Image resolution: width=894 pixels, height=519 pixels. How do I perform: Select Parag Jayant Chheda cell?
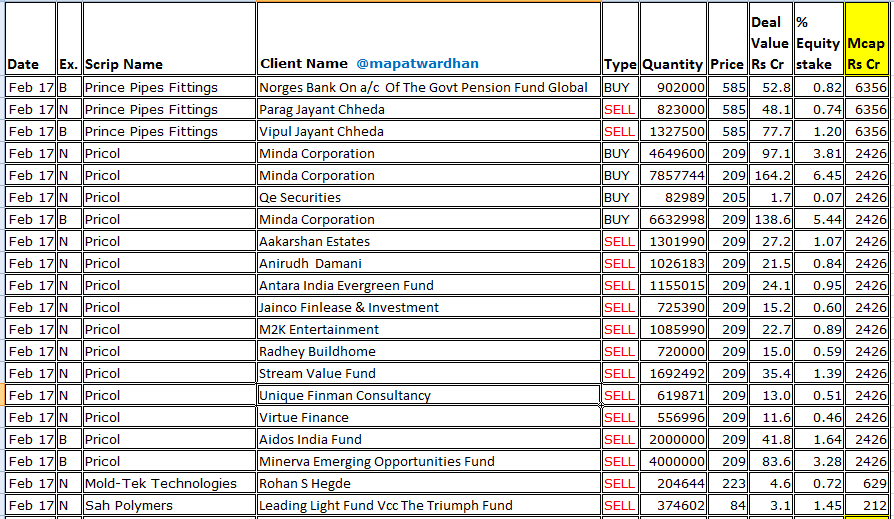(429, 110)
